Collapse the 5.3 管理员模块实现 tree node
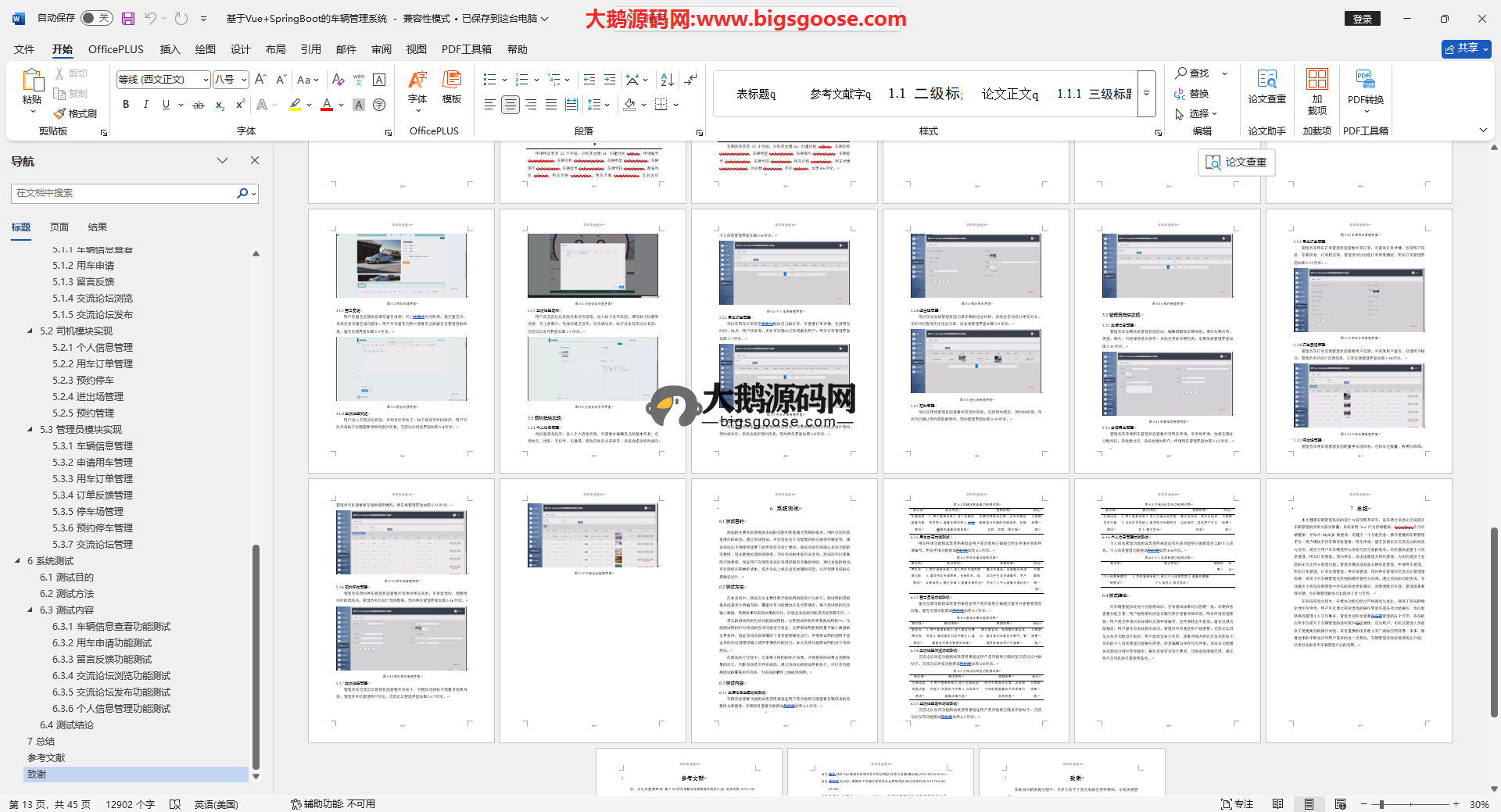This screenshot has width=1501, height=812. click(x=30, y=430)
